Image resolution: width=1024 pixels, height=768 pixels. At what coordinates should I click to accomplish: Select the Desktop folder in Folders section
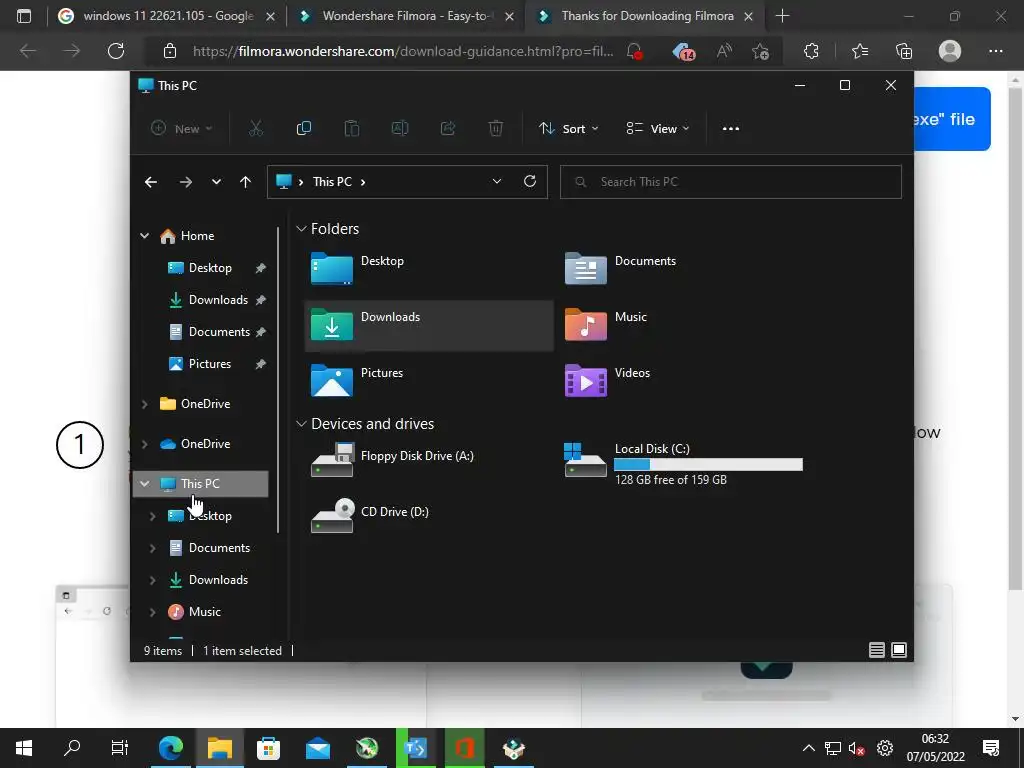point(428,269)
